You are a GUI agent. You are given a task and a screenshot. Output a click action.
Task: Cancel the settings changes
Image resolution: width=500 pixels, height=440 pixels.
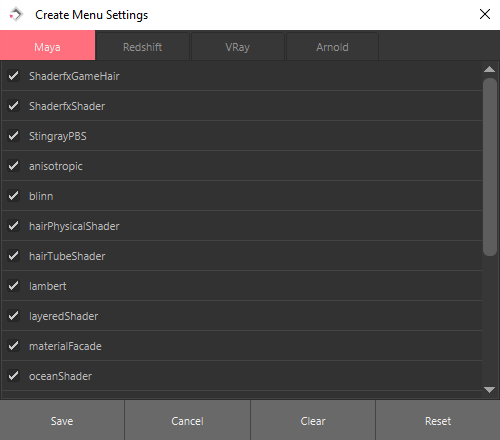tap(187, 421)
